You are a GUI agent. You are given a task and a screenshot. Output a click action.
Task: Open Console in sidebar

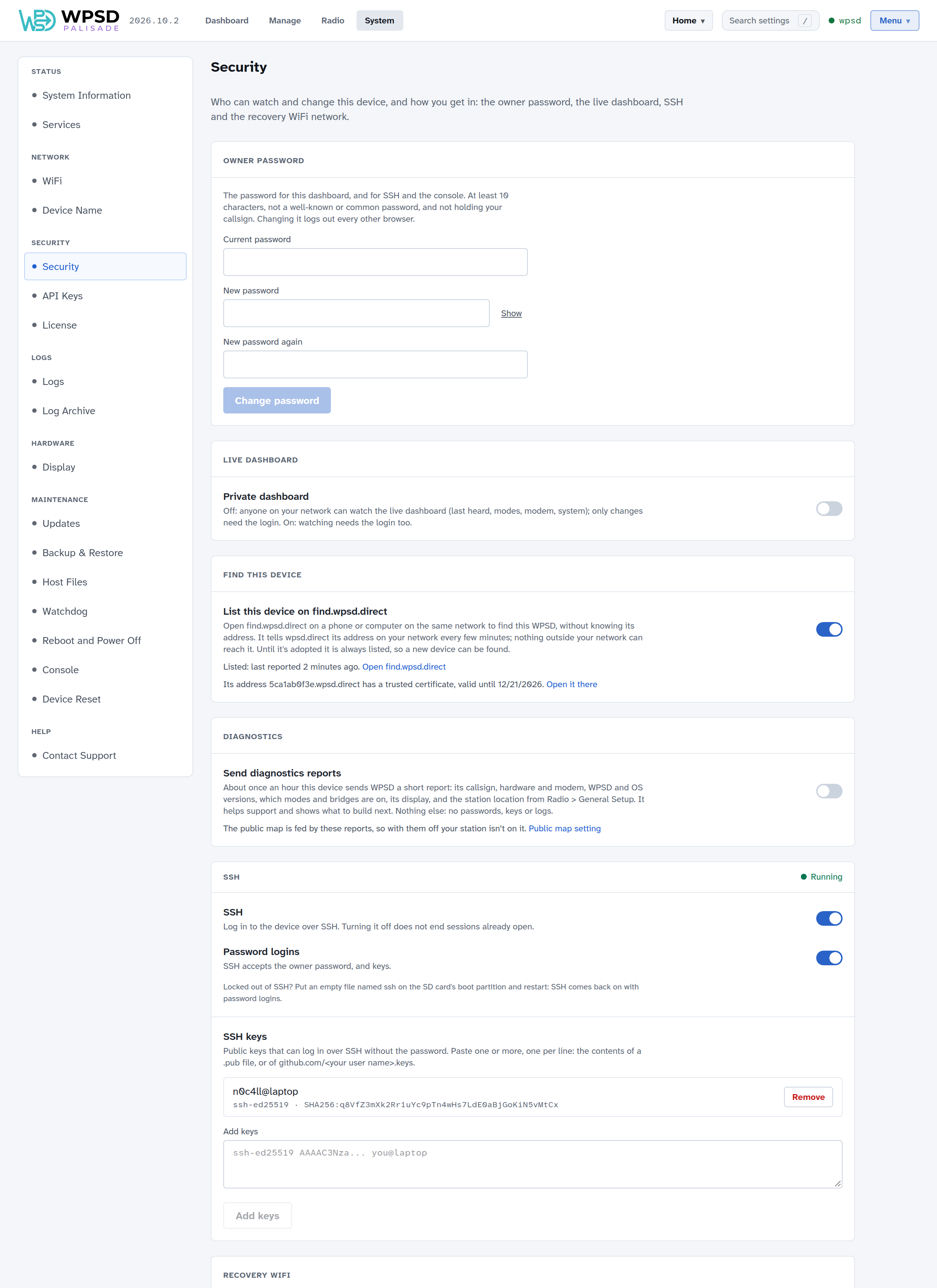pos(106,670)
